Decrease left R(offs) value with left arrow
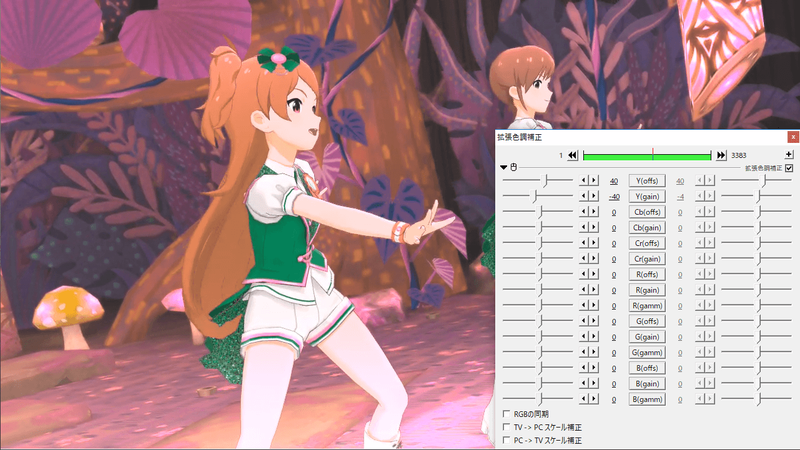 584,274
